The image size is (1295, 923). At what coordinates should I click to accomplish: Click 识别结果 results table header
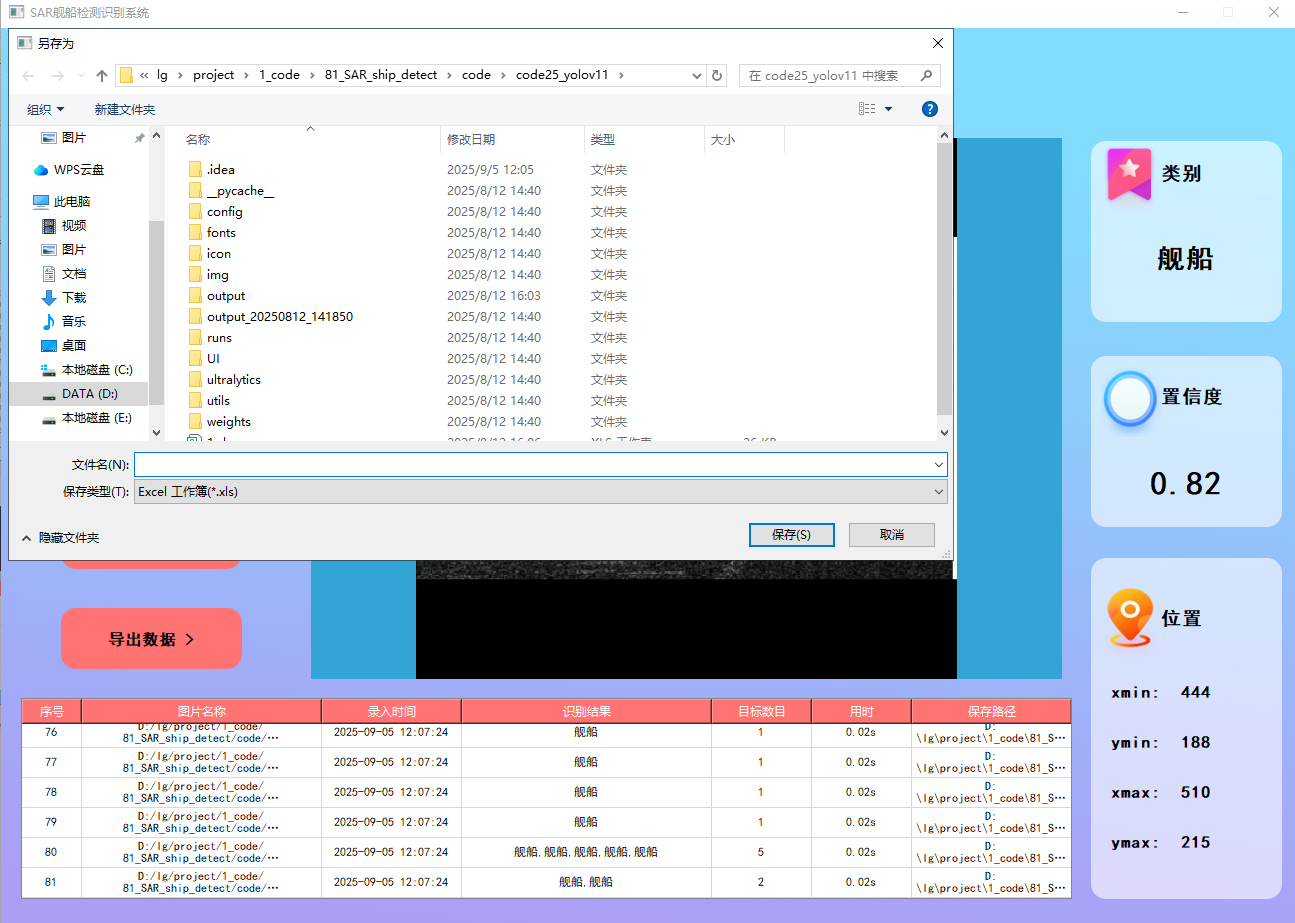pos(586,712)
